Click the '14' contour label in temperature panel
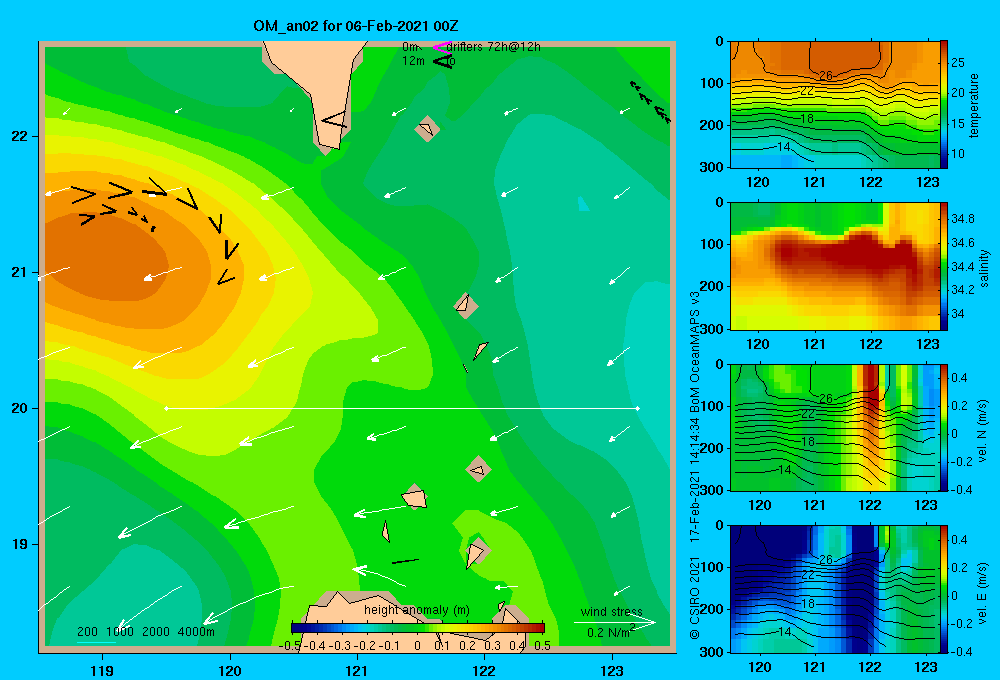Viewport: 1000px width, 680px height. pos(784,147)
